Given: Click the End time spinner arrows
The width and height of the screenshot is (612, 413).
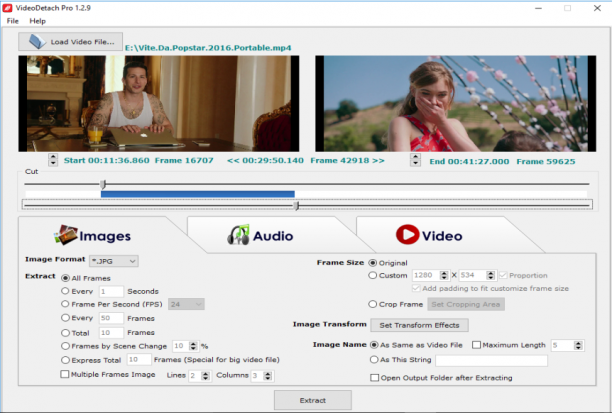Looking at the screenshot, I should click(x=415, y=160).
